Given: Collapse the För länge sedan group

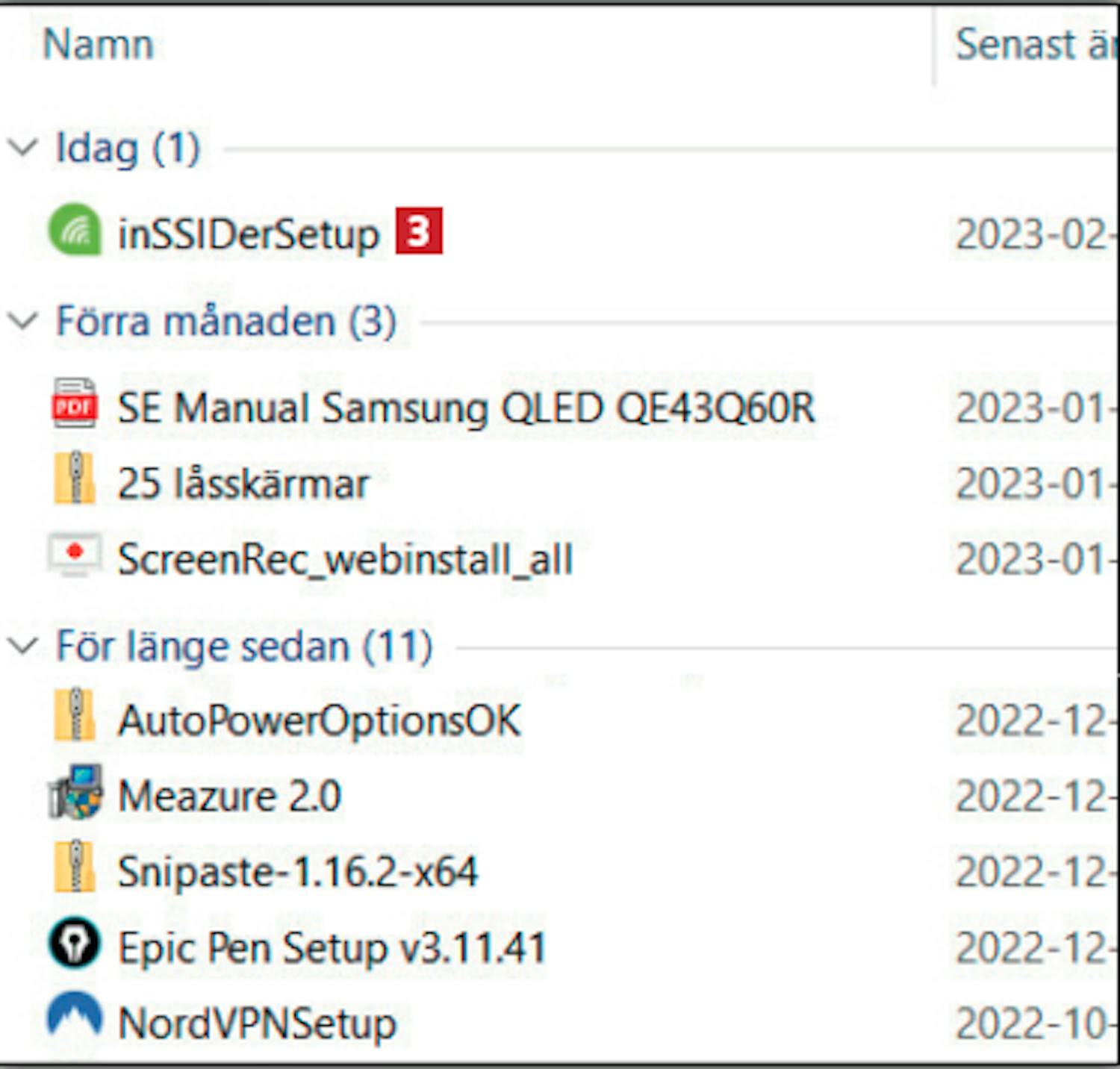Looking at the screenshot, I should 22,646.
